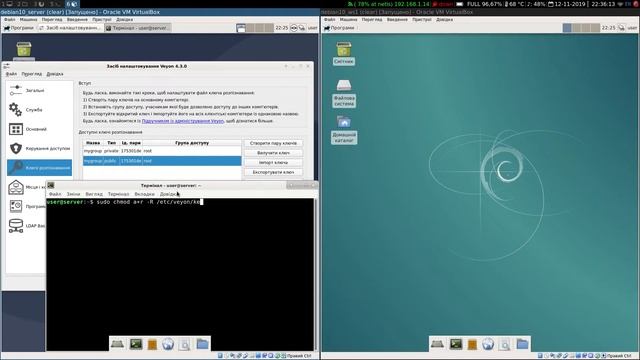The width and height of the screenshot is (640, 360).
Task: Open Файлова система icon on workstation desktop
Action: pos(344,93)
